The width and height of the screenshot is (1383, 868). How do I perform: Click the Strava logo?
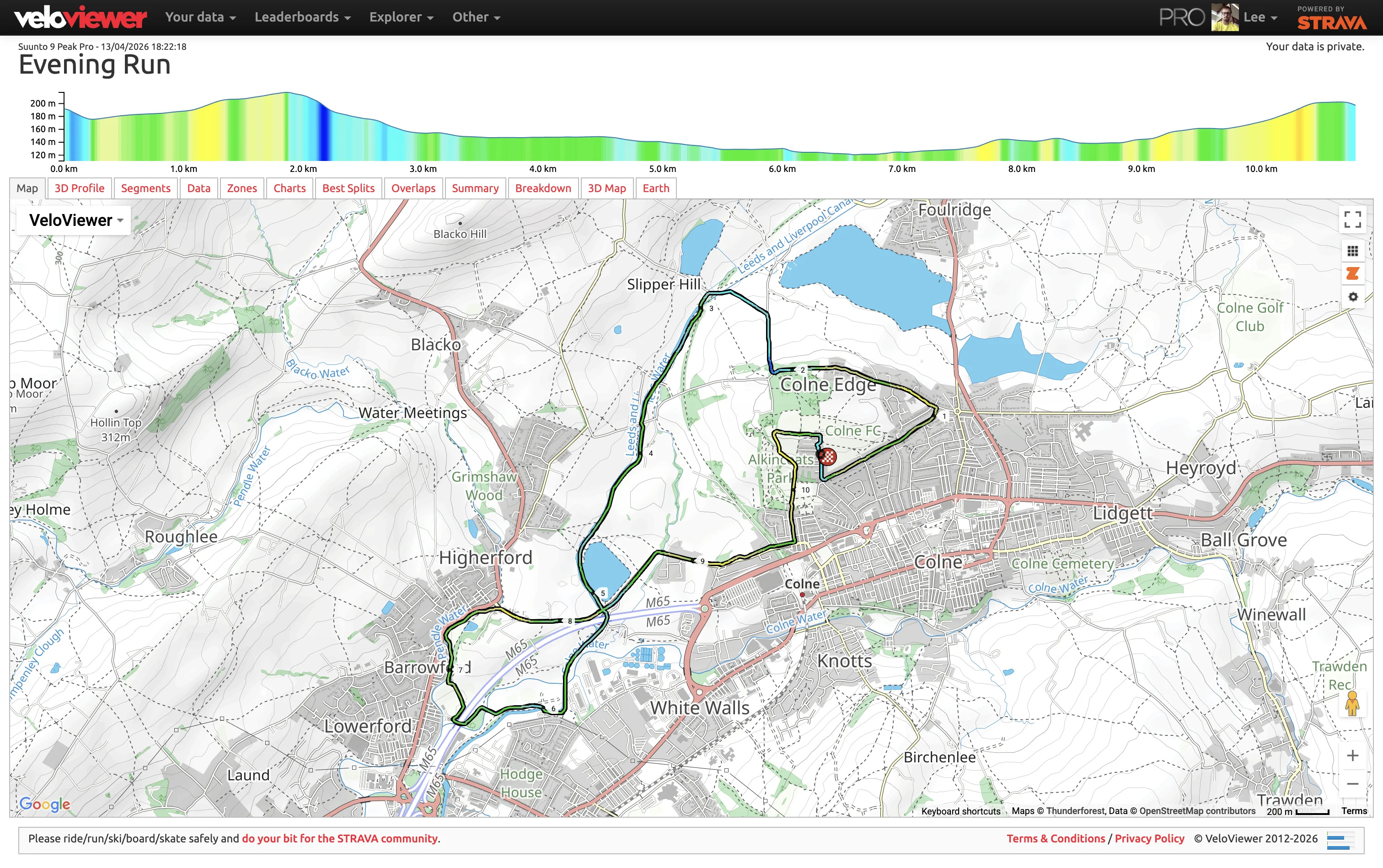[x=1332, y=22]
